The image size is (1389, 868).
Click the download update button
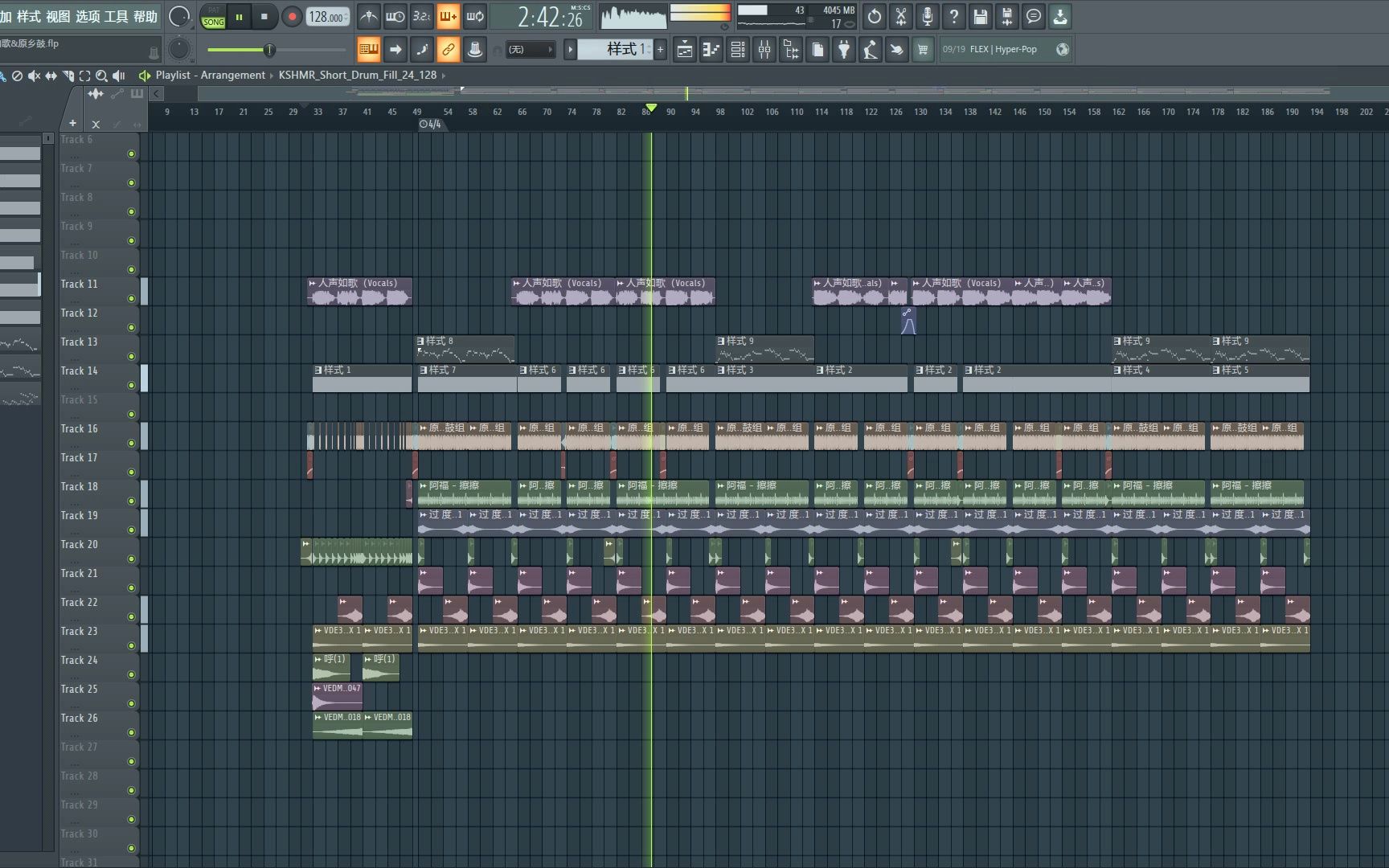[1060, 16]
